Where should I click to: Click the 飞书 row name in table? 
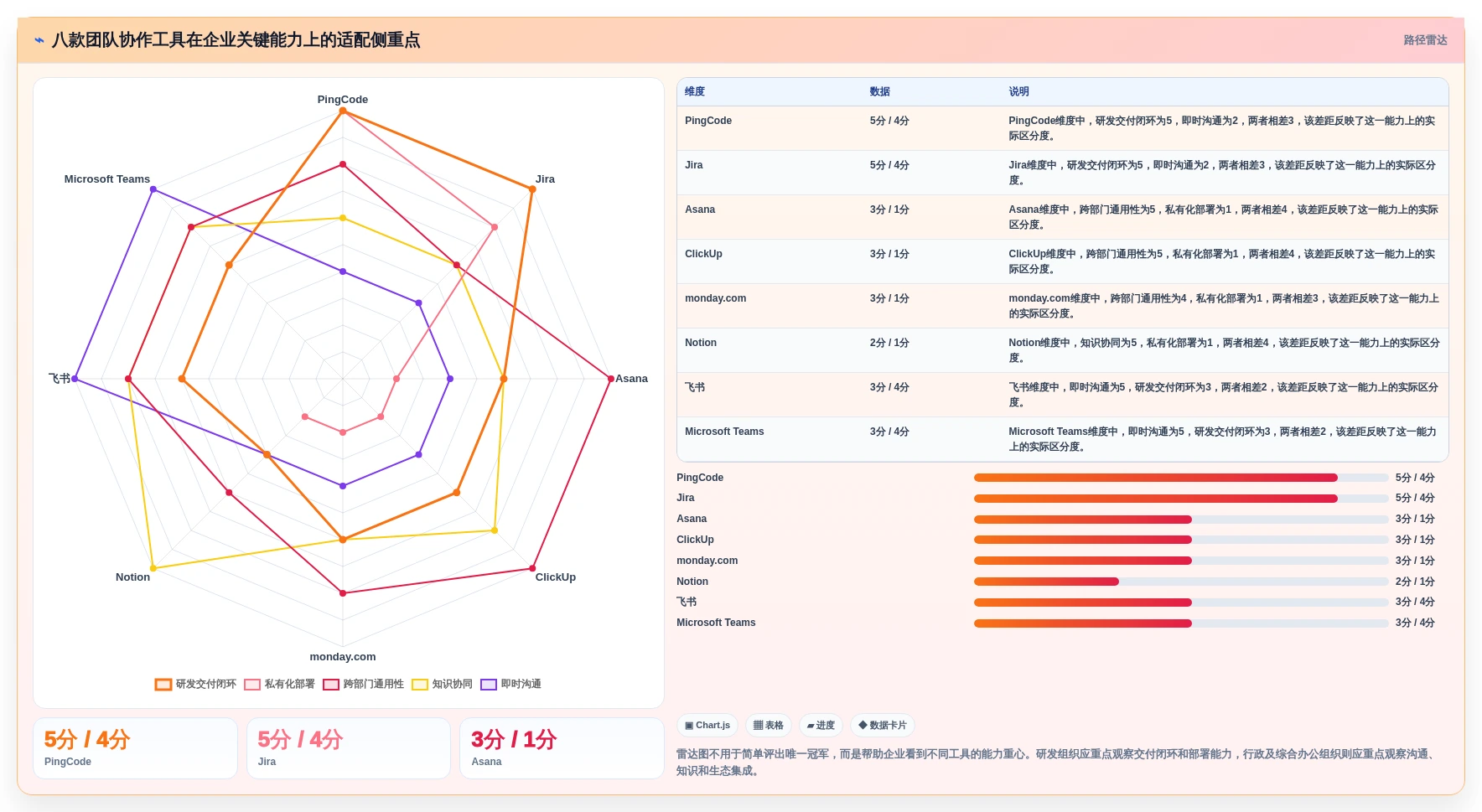[x=695, y=387]
